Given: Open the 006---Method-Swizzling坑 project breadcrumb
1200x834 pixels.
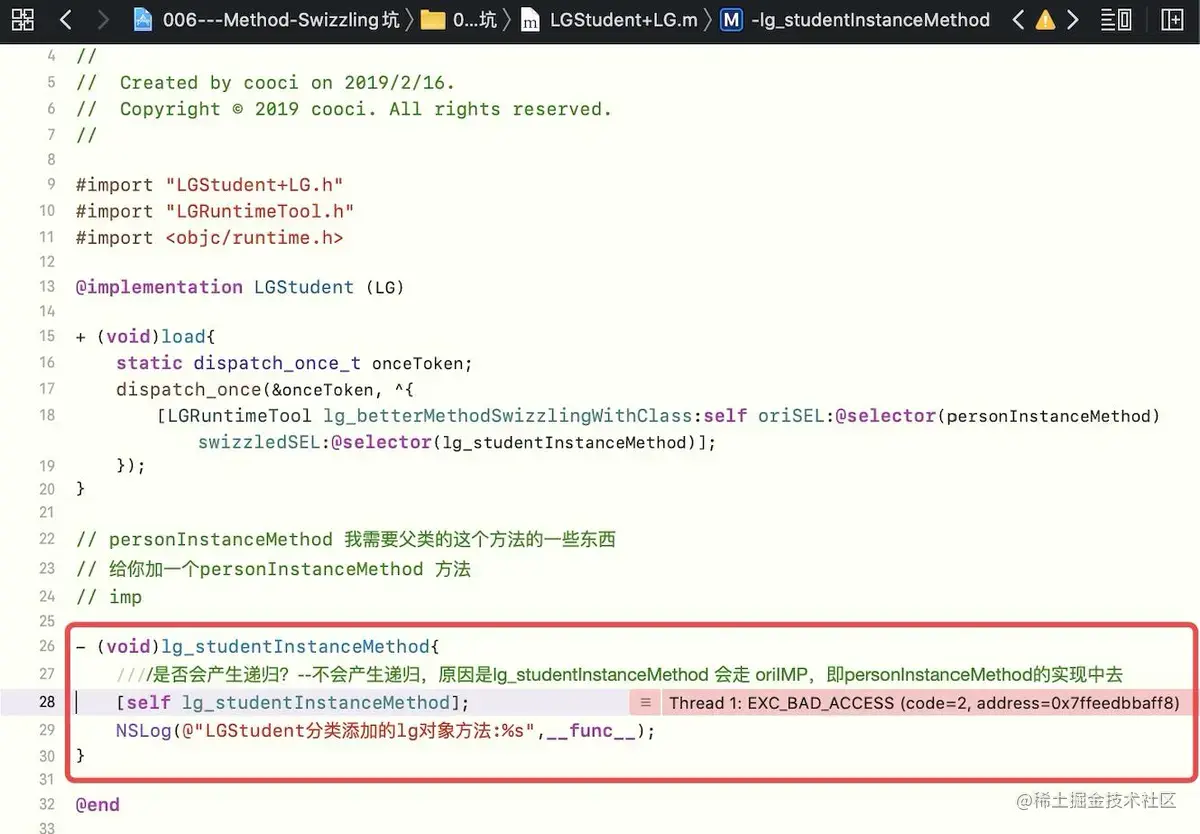Looking at the screenshot, I should [267, 19].
